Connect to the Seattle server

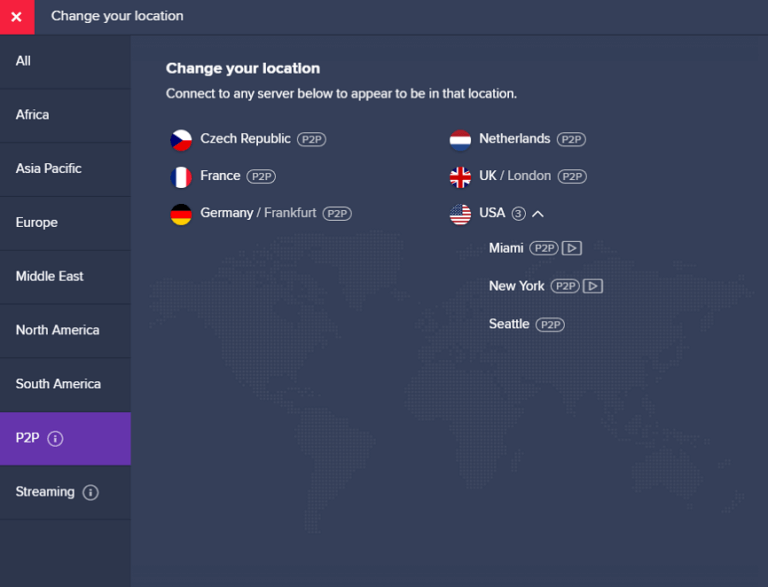click(x=509, y=324)
